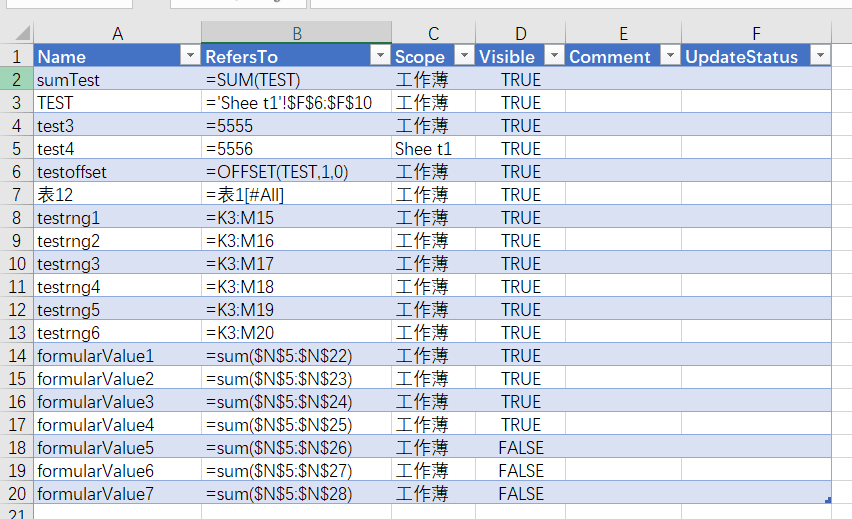This screenshot has height=519, width=852.
Task: Select column E header
Action: coord(623,33)
